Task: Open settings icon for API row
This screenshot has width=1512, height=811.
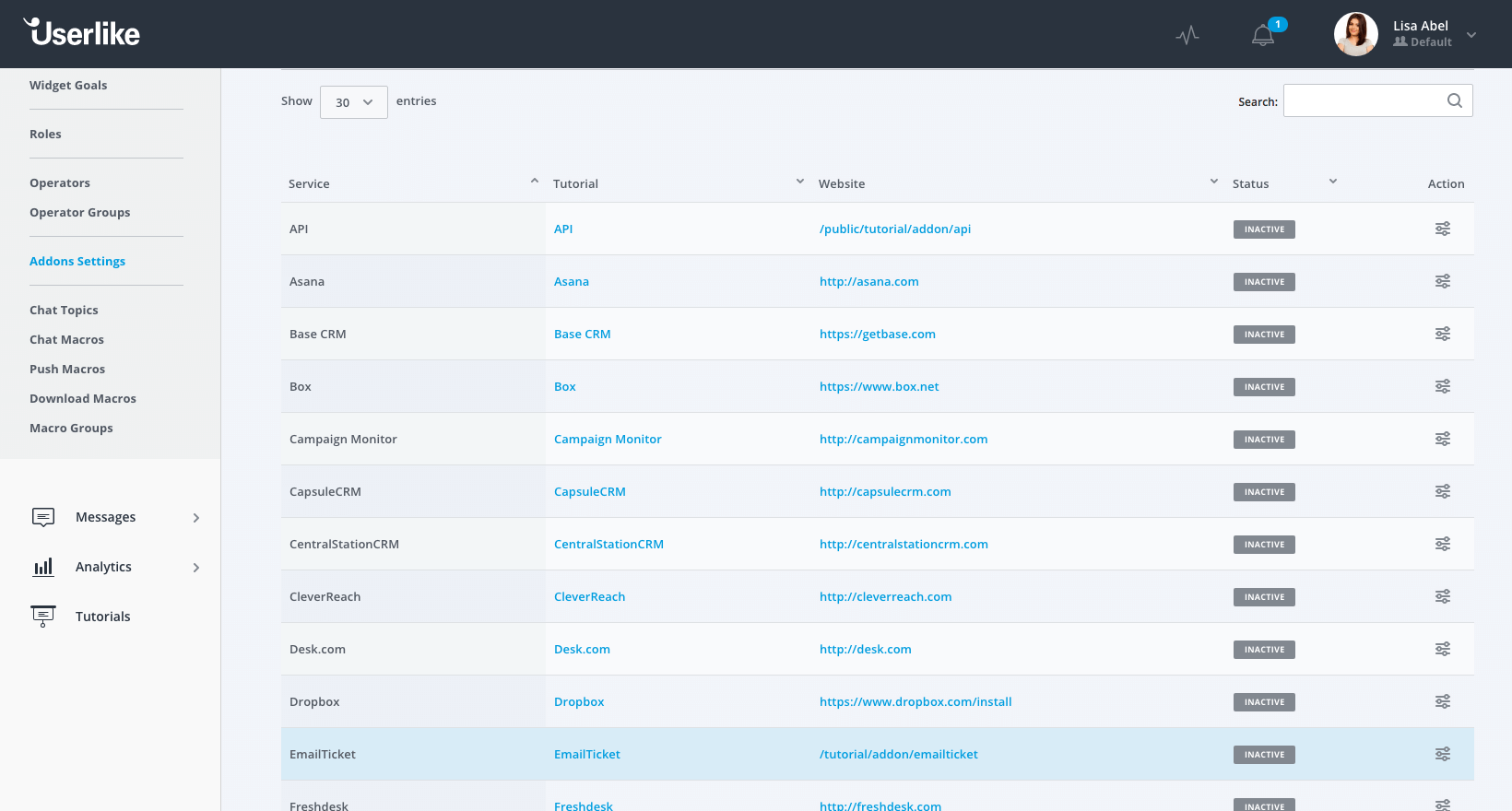Action: (1443, 229)
